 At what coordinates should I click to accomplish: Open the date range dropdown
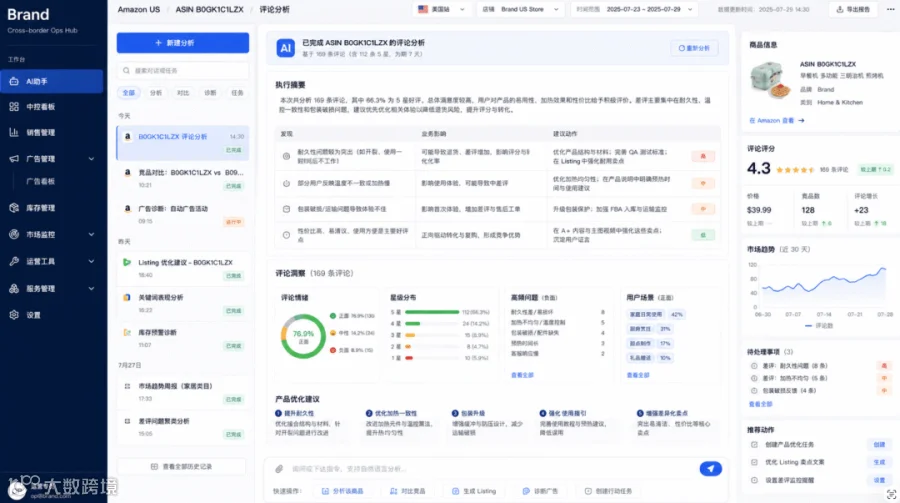[635, 9]
